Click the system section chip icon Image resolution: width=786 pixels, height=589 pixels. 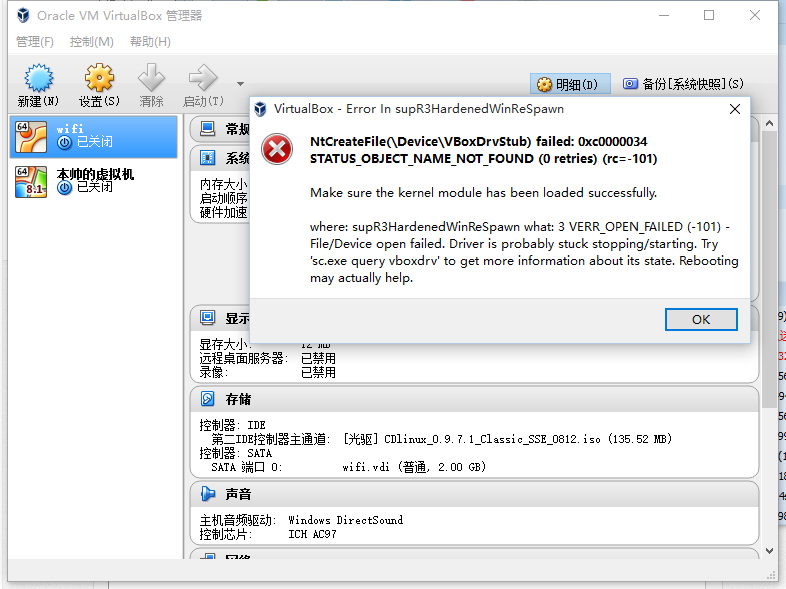click(x=207, y=158)
